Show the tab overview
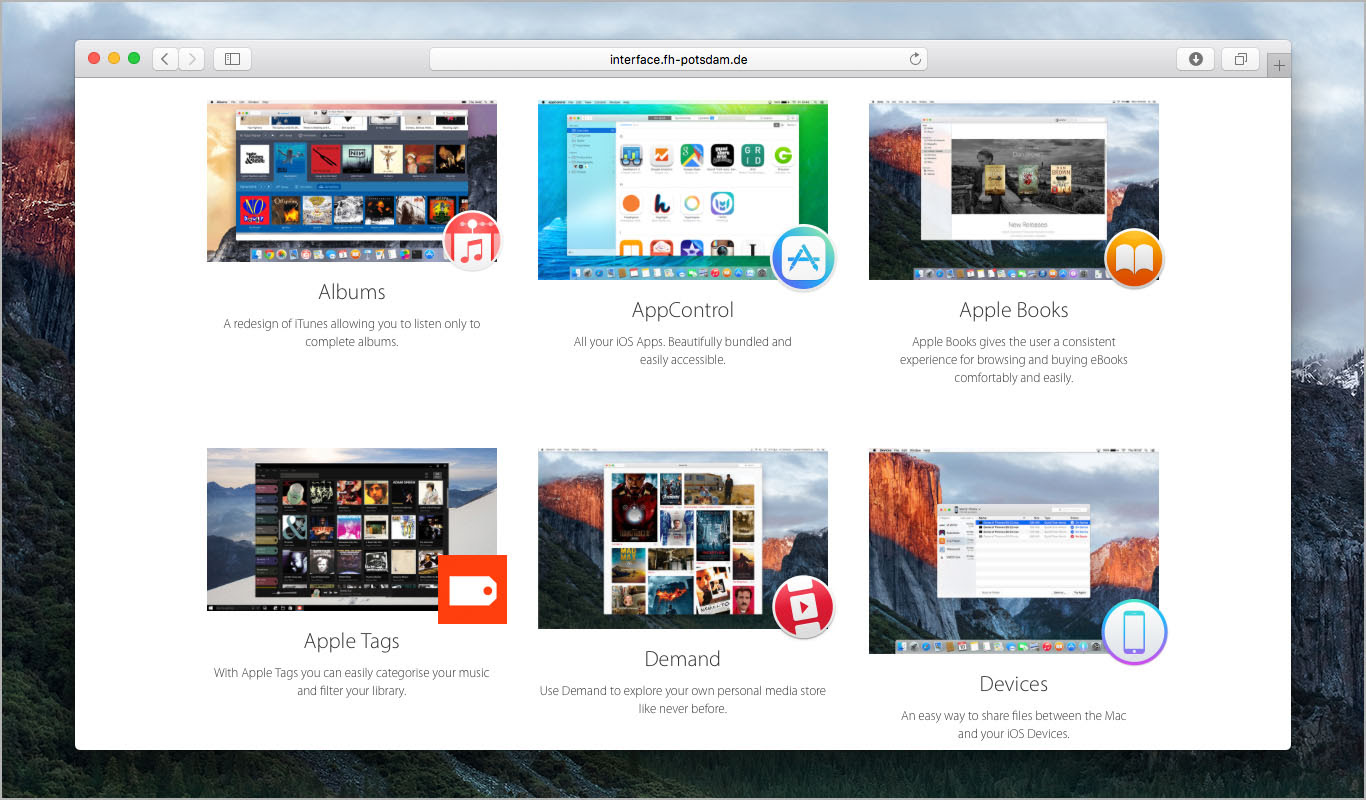This screenshot has width=1366, height=800. pyautogui.click(x=1240, y=59)
